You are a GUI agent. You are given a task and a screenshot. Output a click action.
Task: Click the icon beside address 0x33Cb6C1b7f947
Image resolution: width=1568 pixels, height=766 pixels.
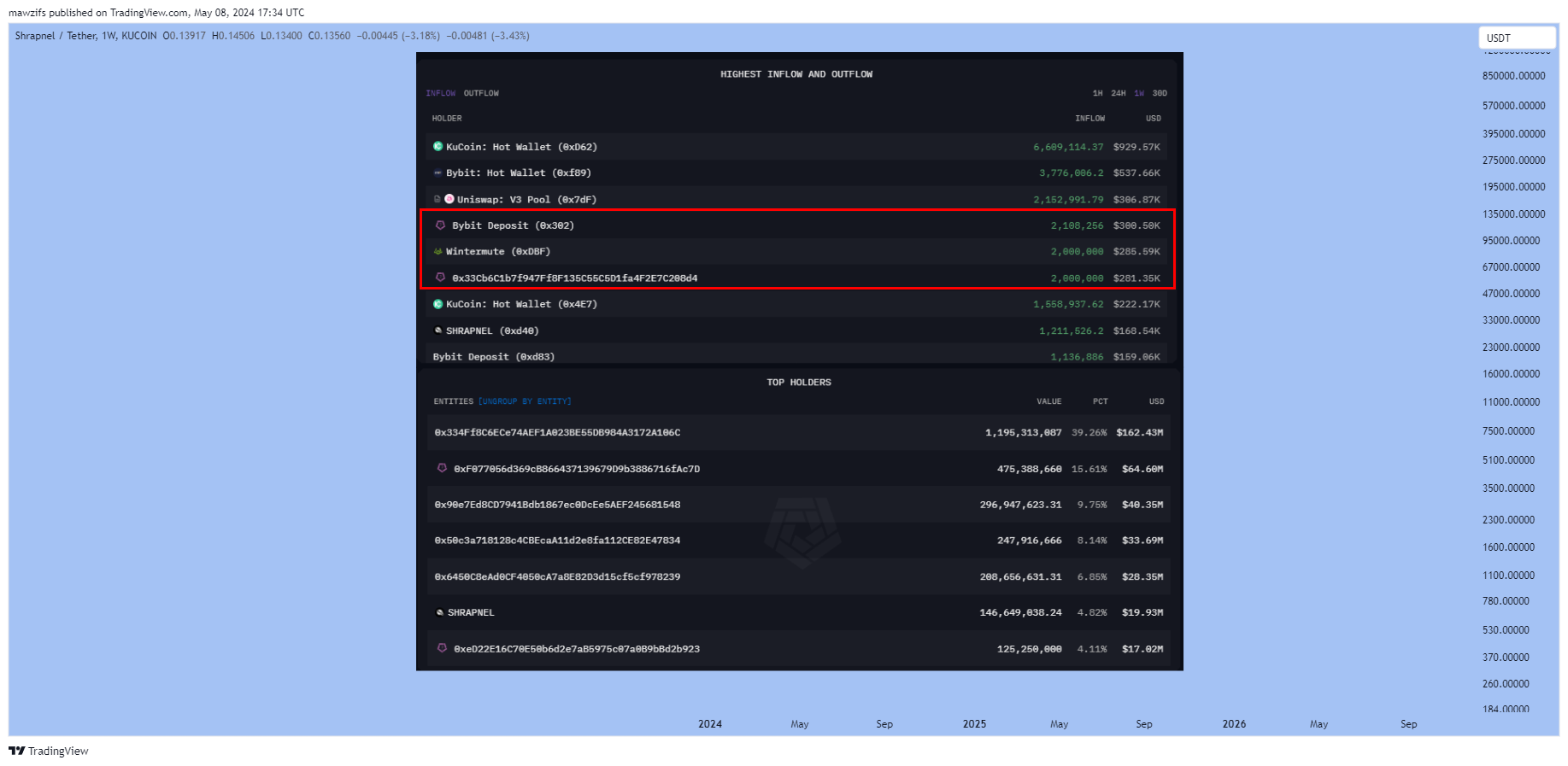441,278
